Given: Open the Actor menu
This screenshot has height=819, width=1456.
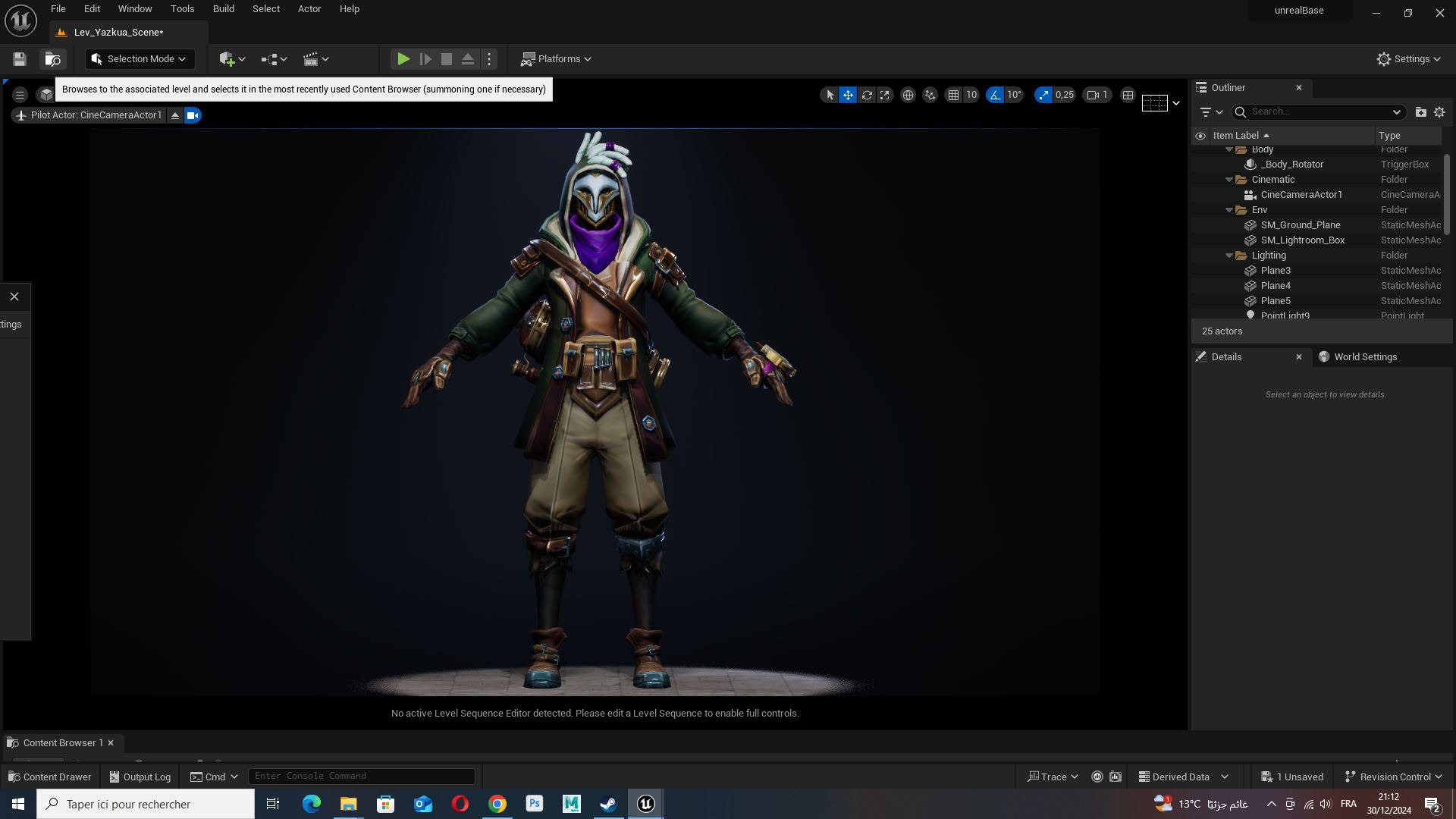Looking at the screenshot, I should coord(309,9).
